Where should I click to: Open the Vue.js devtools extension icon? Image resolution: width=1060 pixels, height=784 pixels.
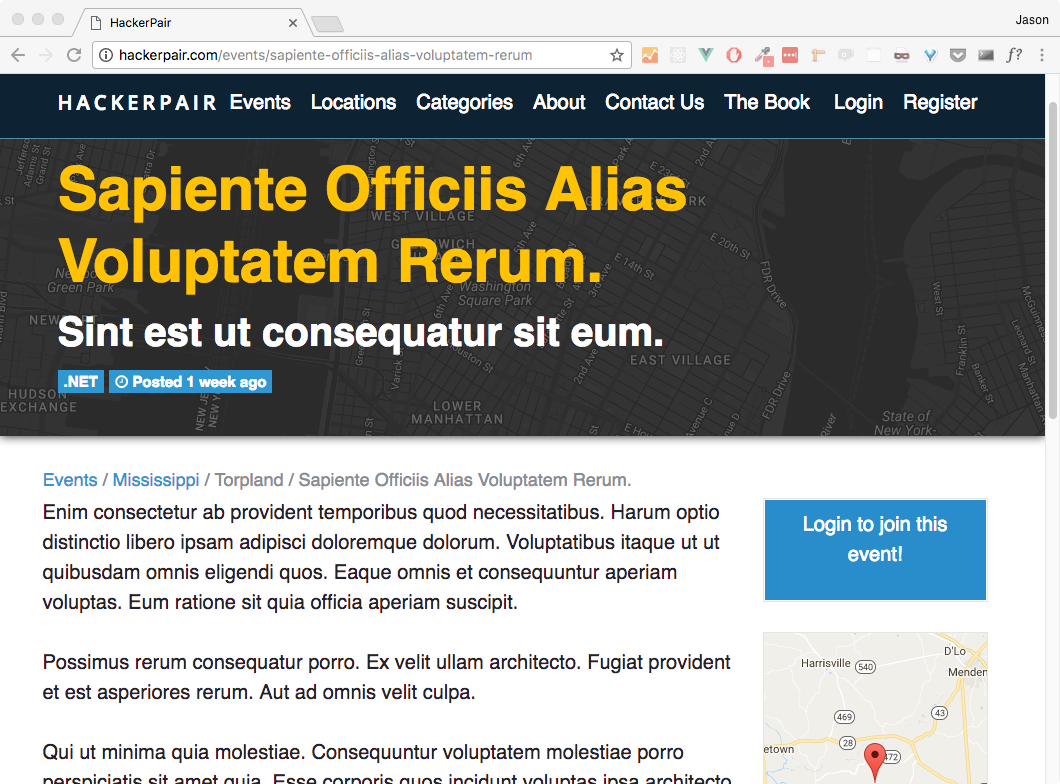click(706, 55)
